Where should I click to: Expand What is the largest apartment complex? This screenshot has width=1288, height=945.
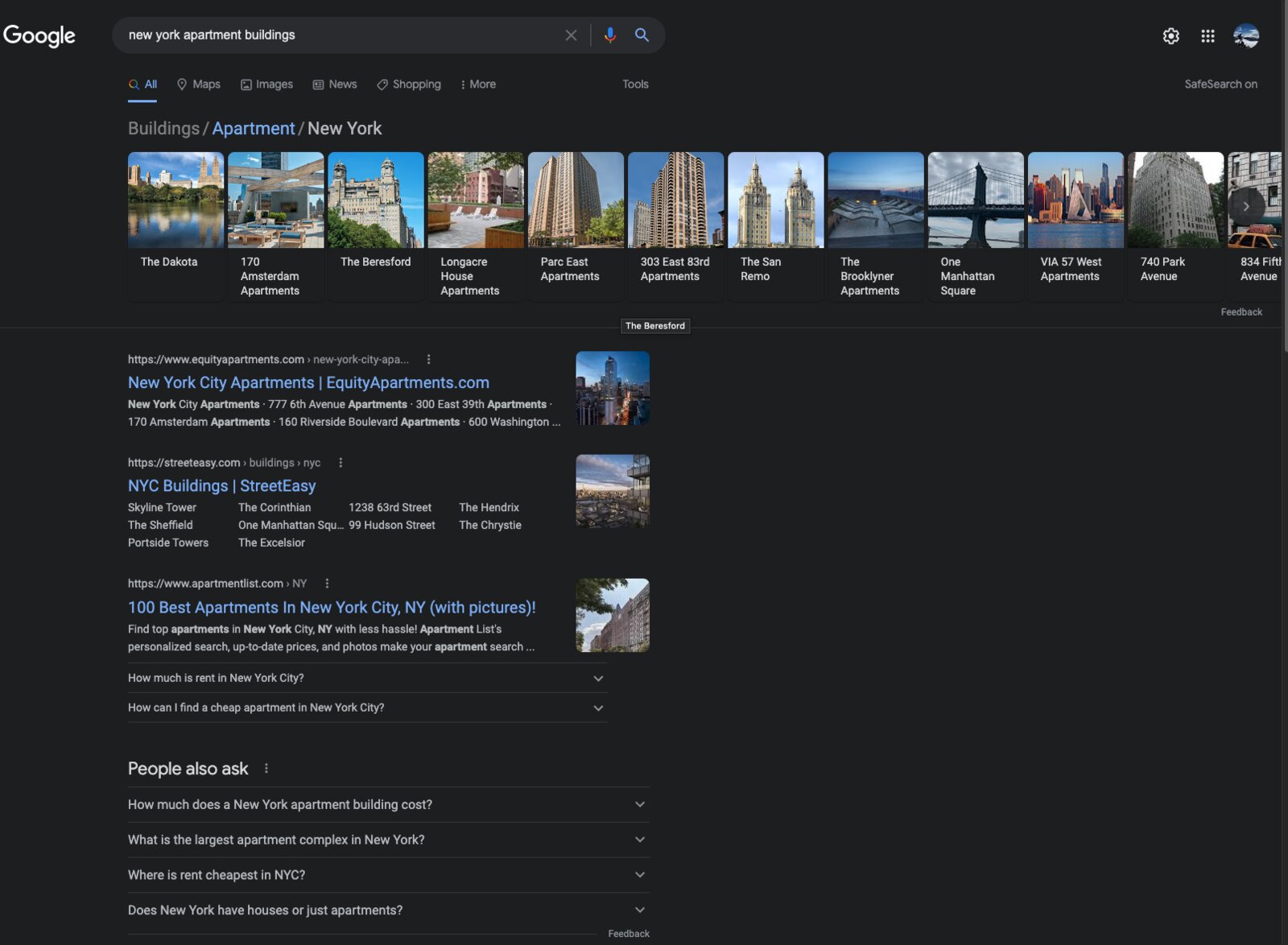click(388, 840)
